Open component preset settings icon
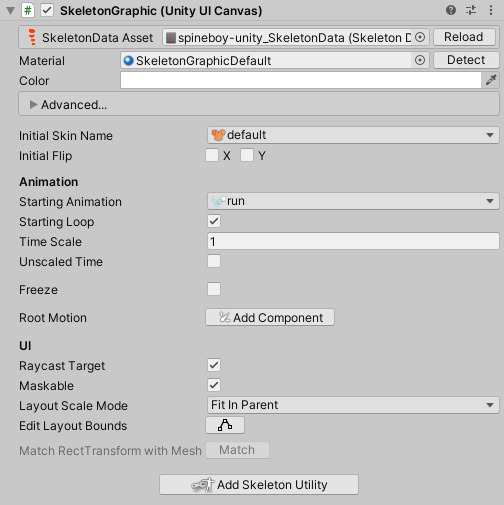Screen dimensions: 504x505 471,10
